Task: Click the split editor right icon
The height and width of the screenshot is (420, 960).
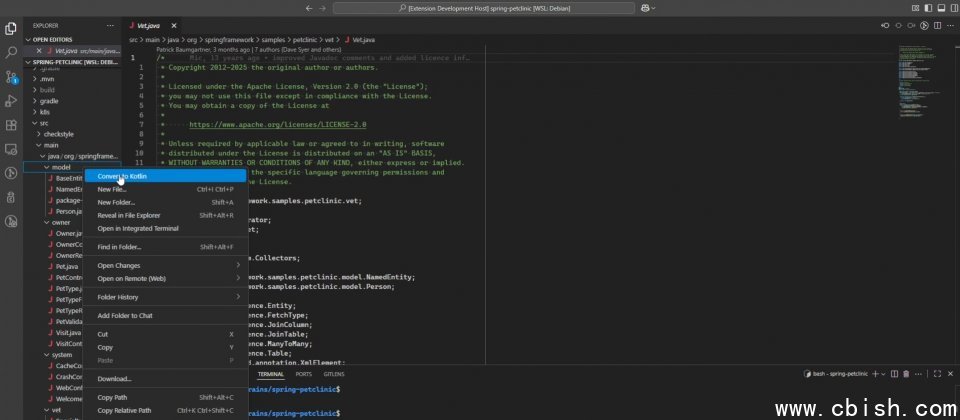Action: pos(937,25)
